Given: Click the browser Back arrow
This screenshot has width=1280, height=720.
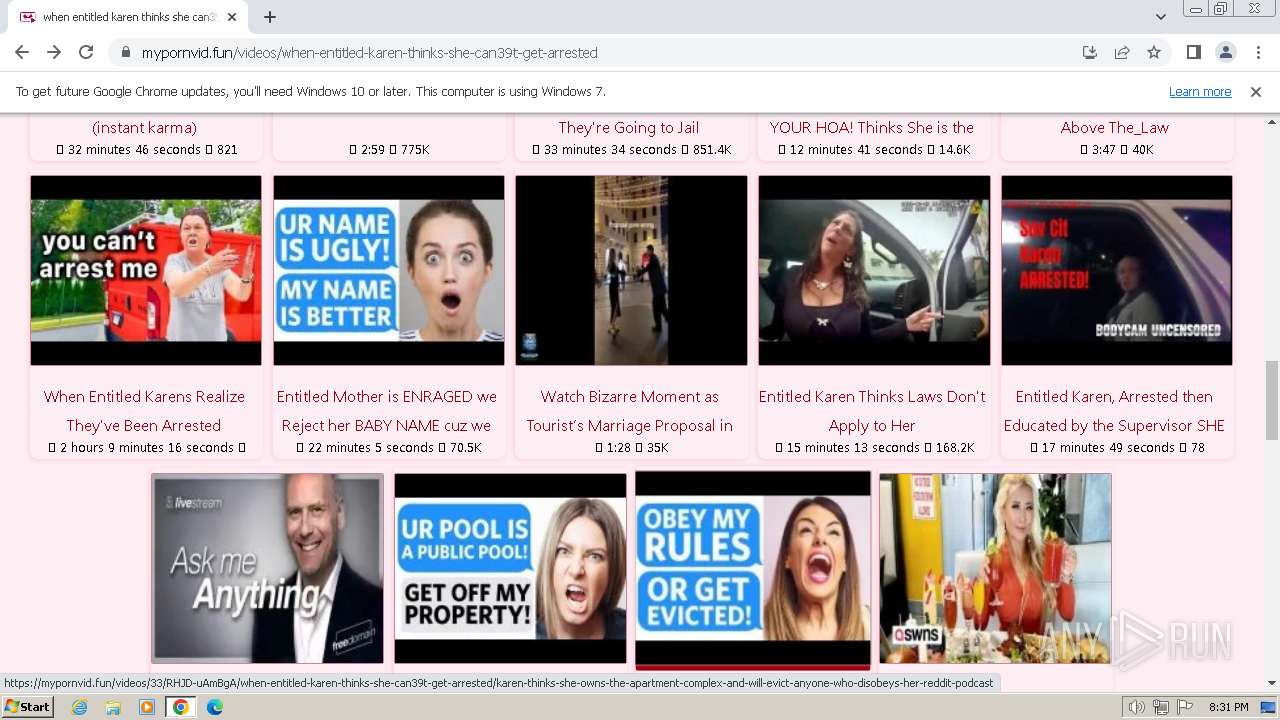Looking at the screenshot, I should [x=22, y=52].
